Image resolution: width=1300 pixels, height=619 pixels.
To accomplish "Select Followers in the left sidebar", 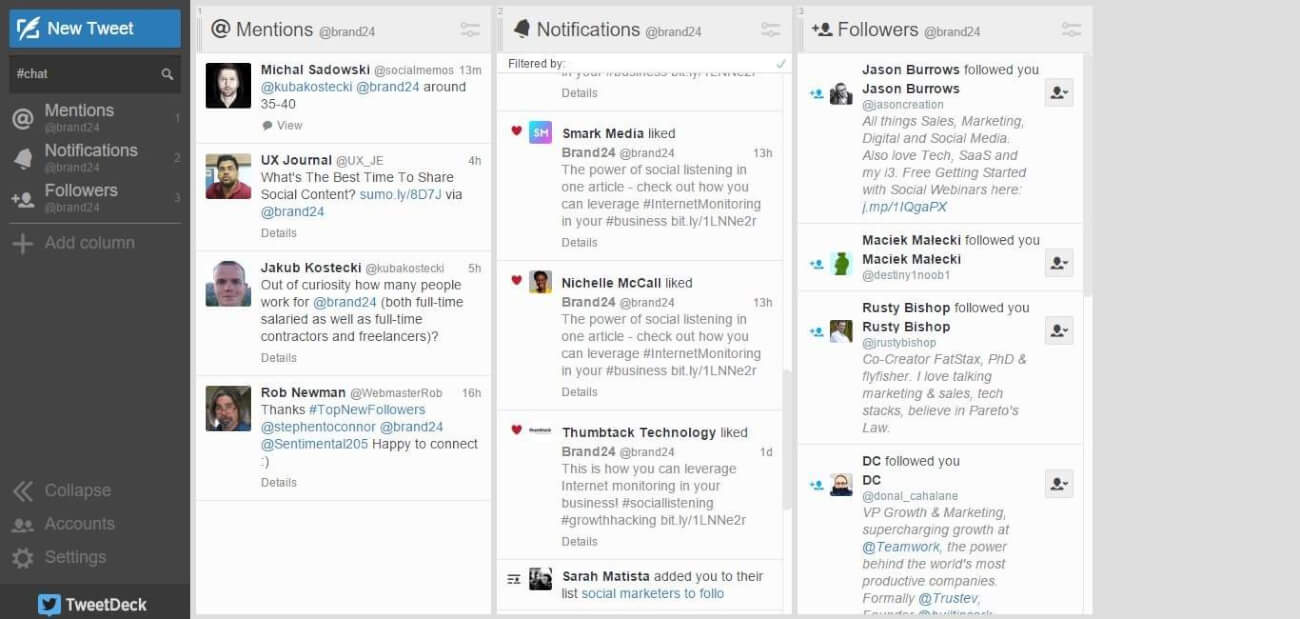I will tap(80, 190).
